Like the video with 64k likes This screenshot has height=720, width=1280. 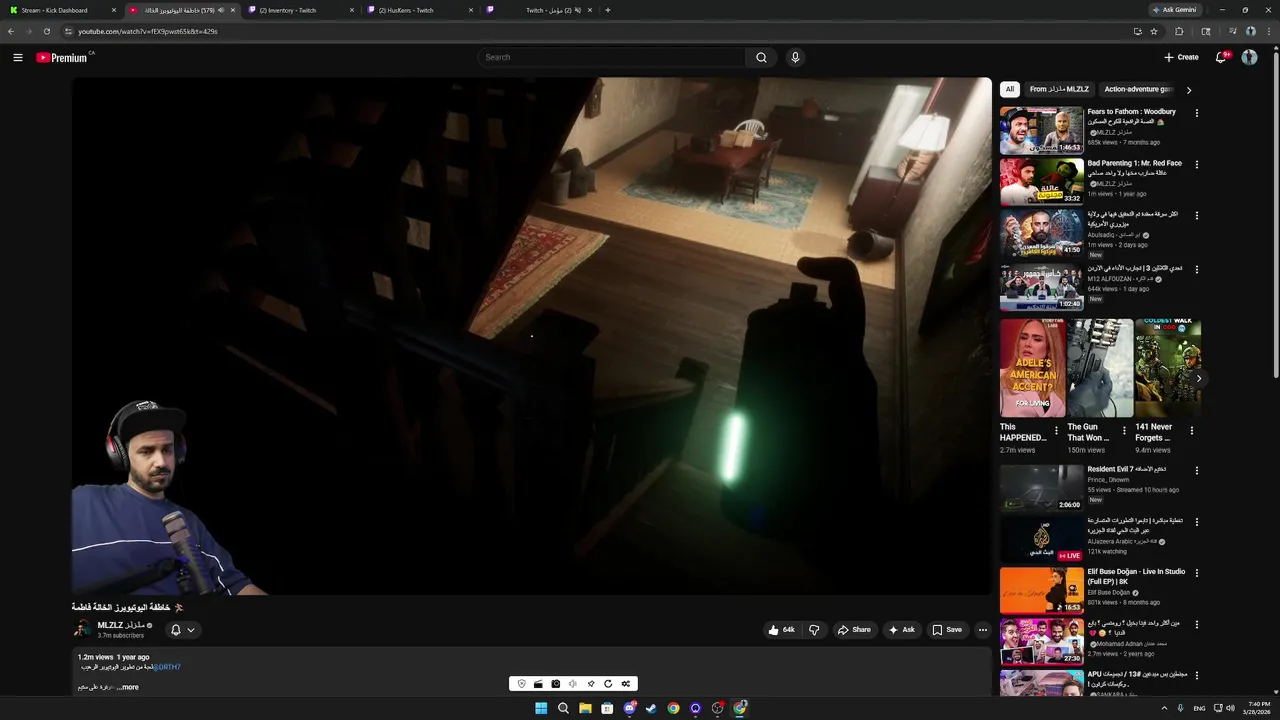[781, 630]
